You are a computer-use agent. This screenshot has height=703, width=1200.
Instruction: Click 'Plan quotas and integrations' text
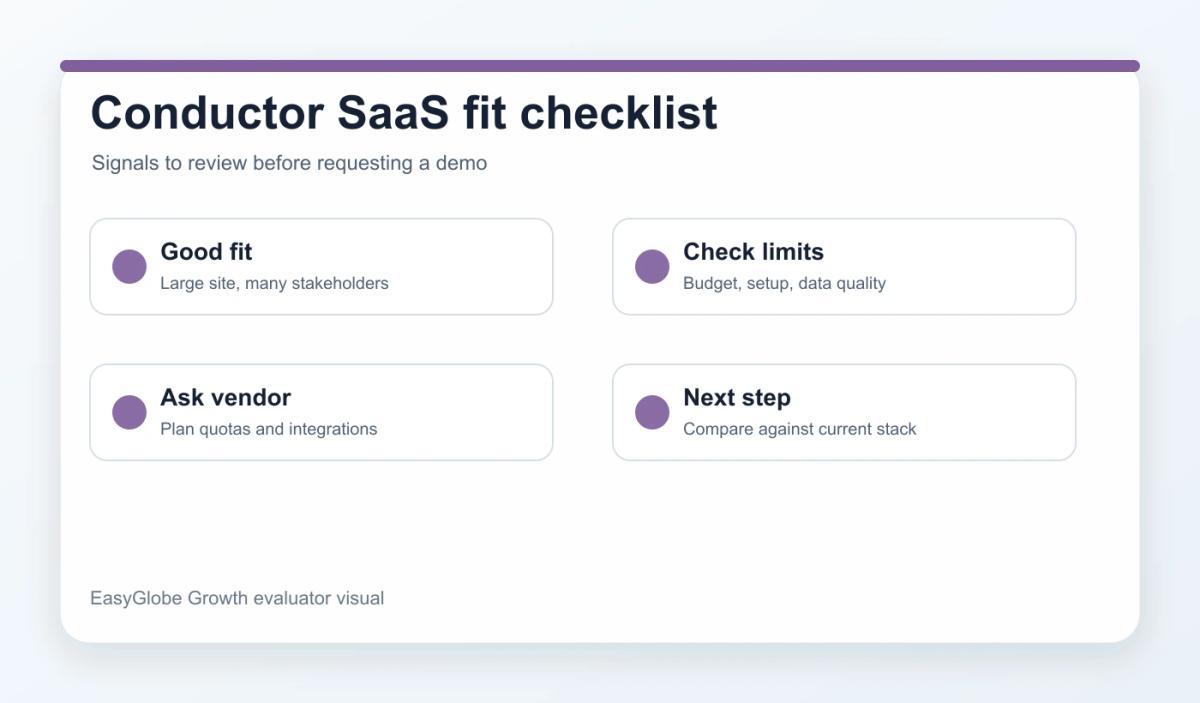(268, 429)
